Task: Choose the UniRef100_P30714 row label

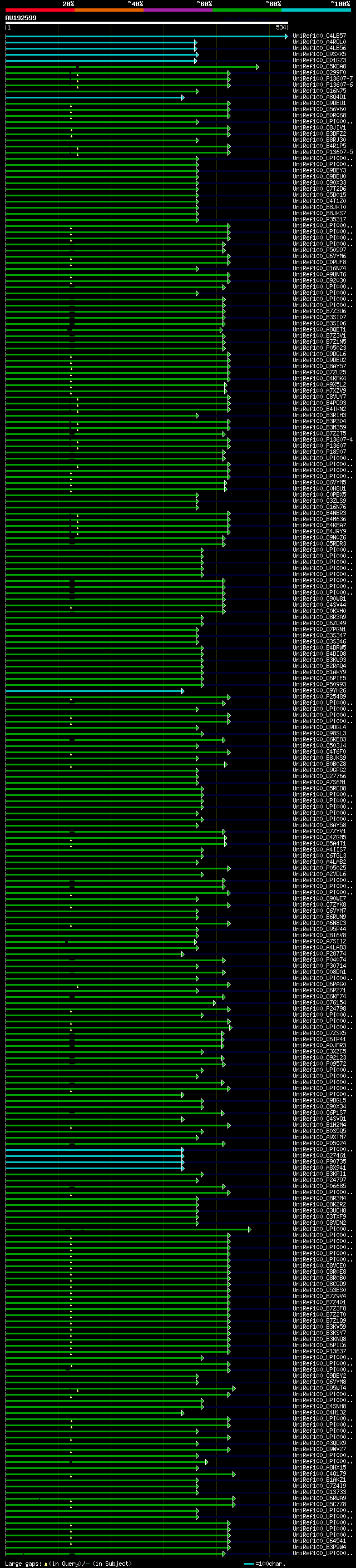Action: coord(319,966)
